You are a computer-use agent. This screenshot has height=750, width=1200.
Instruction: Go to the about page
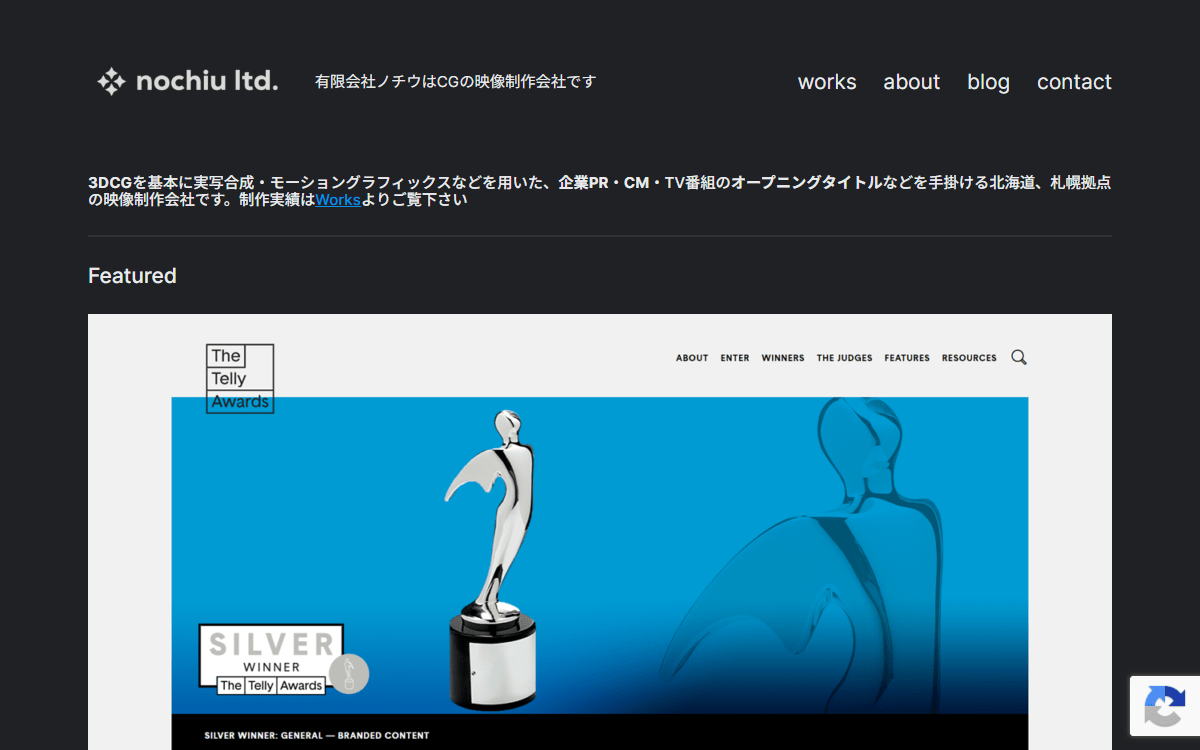pos(912,82)
